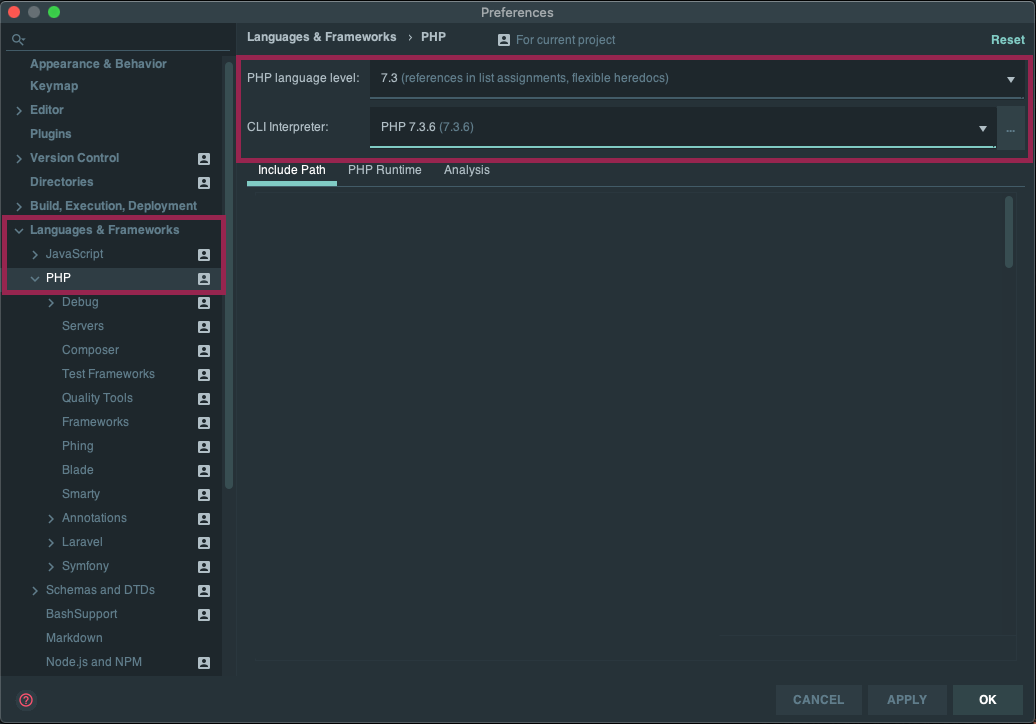Open the Smarty settings page
This screenshot has width=1036, height=724.
[x=81, y=494]
